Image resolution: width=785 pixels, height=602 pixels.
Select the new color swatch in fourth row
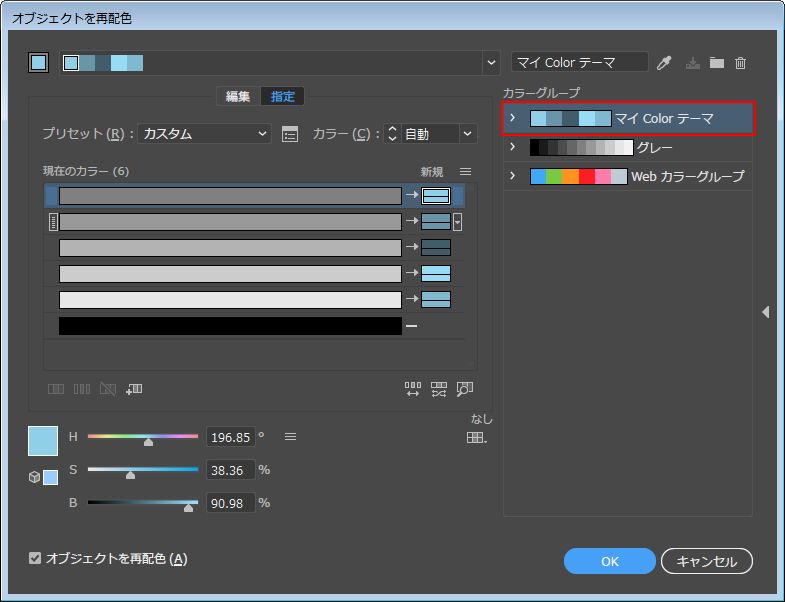436,274
